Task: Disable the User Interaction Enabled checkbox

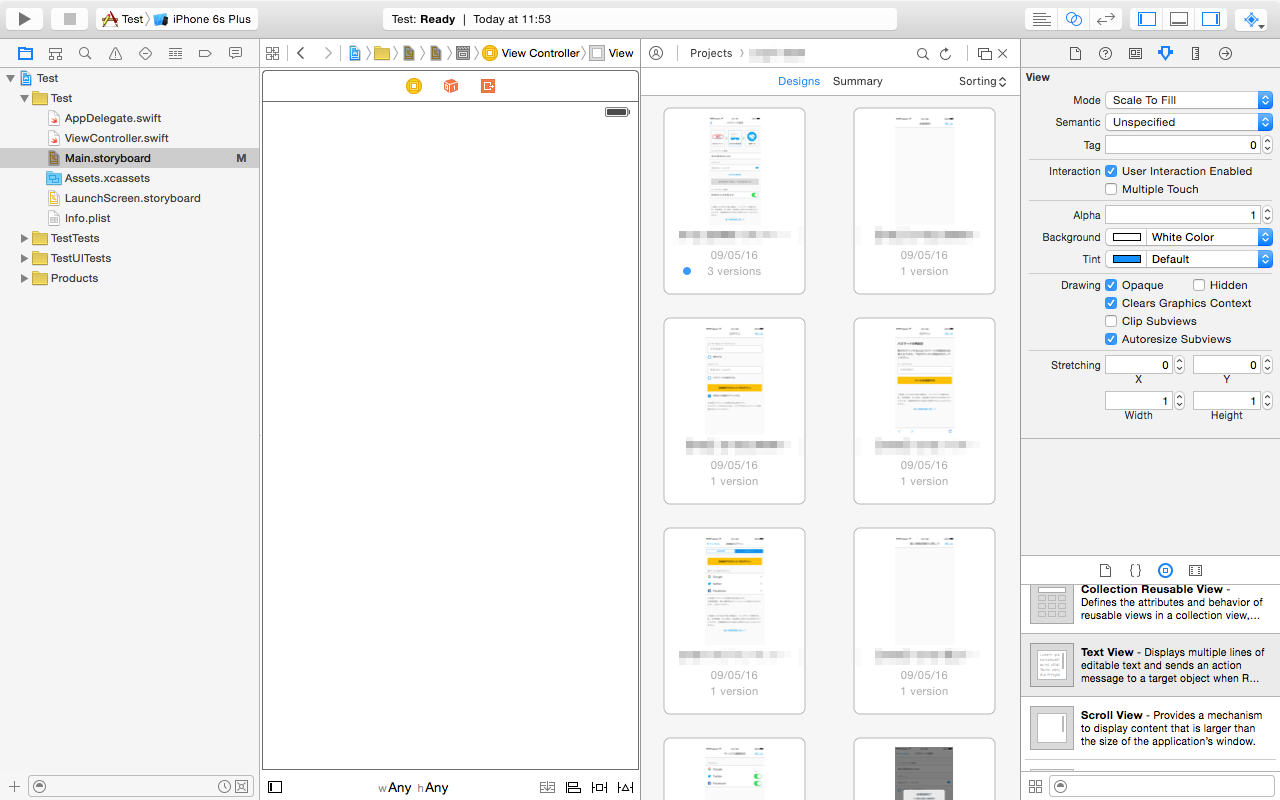Action: tap(1110, 170)
